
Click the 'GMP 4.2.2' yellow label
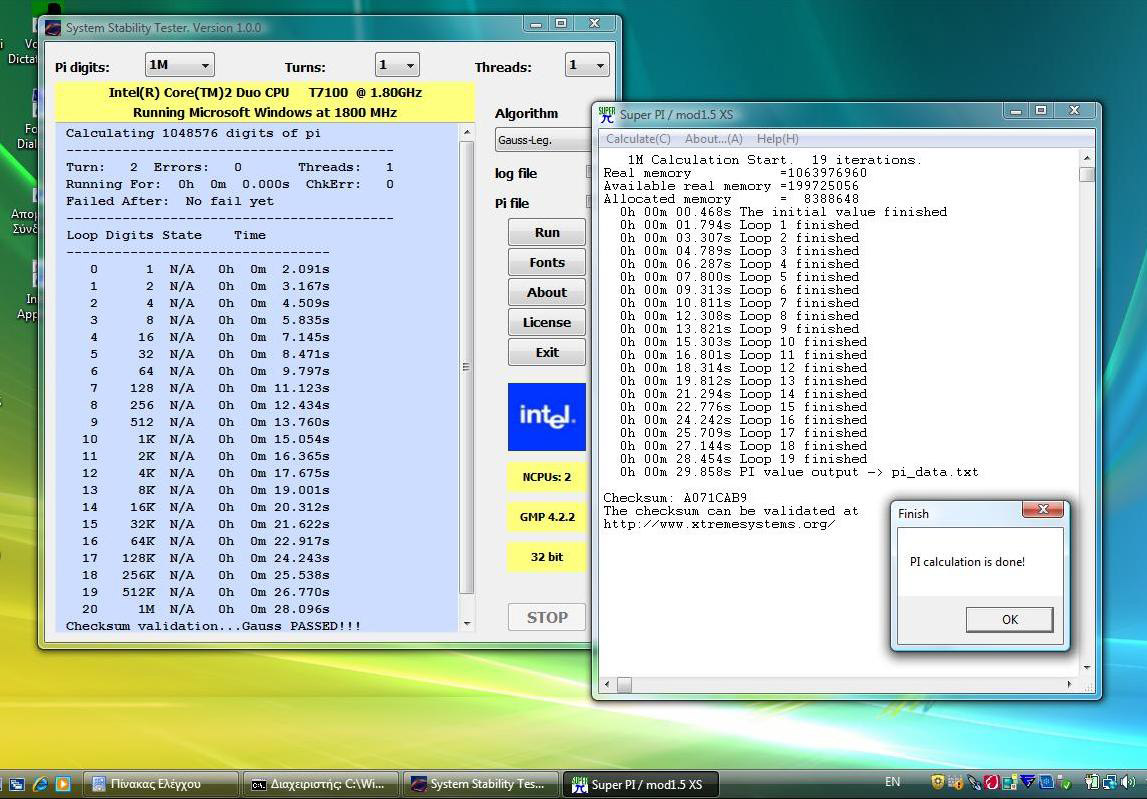(547, 517)
